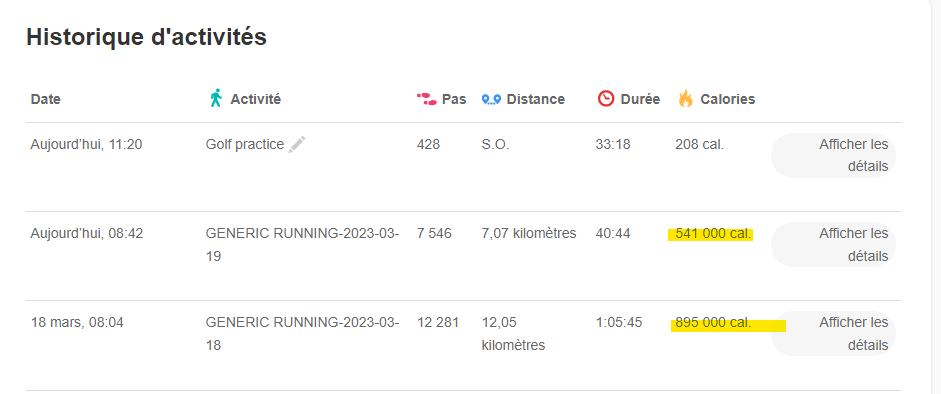Click the red clock Durée icon
This screenshot has height=394, width=941.
[606, 99]
